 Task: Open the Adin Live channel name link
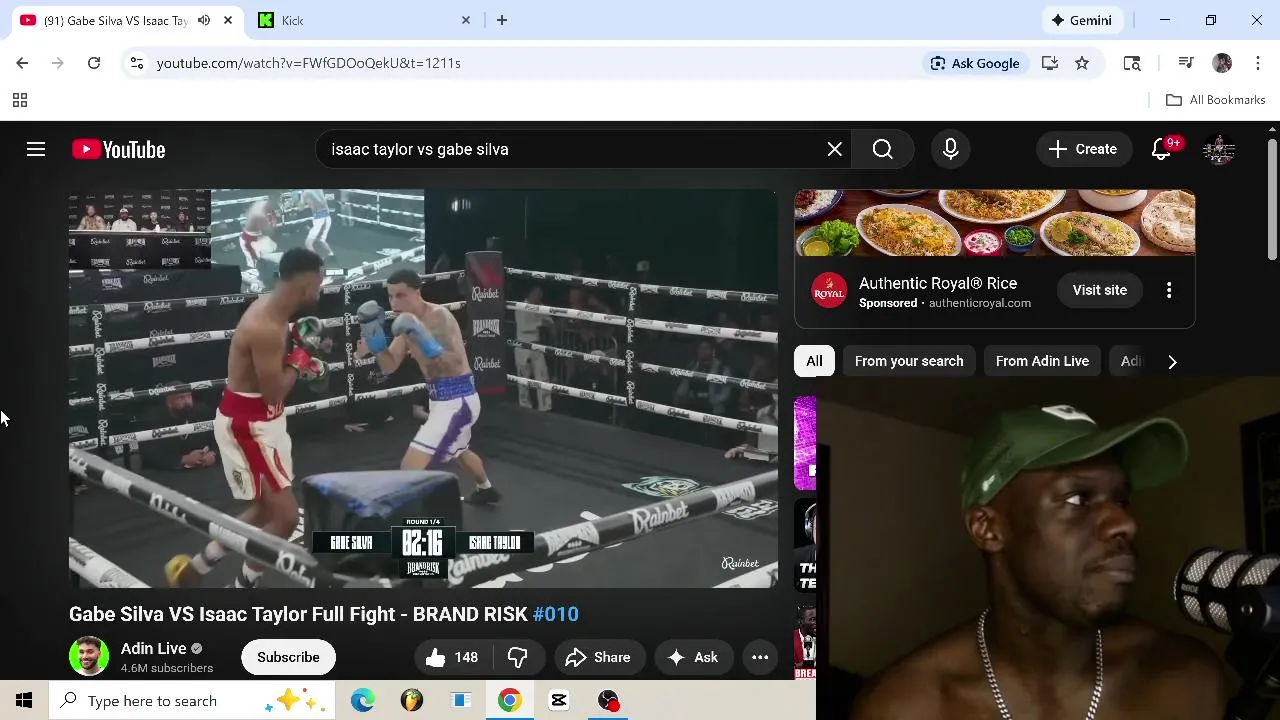(154, 648)
